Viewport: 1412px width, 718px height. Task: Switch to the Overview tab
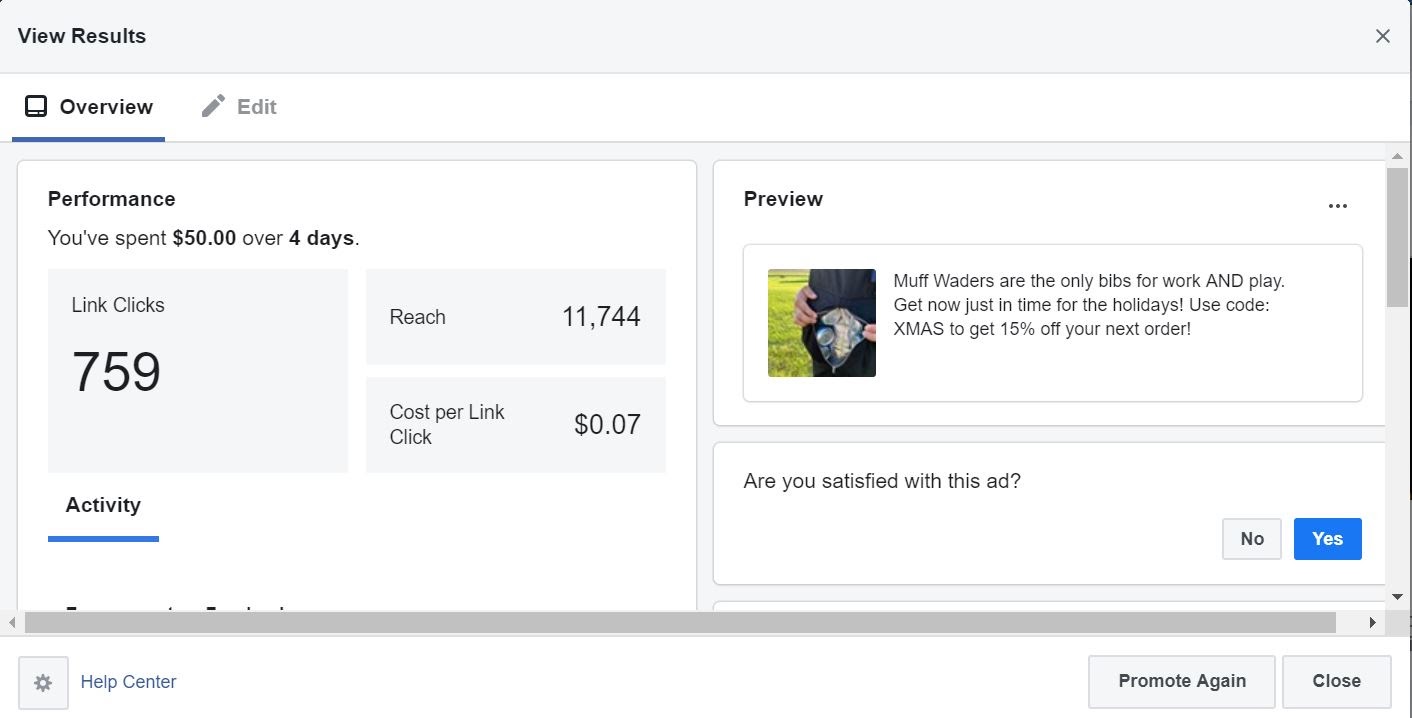point(89,107)
